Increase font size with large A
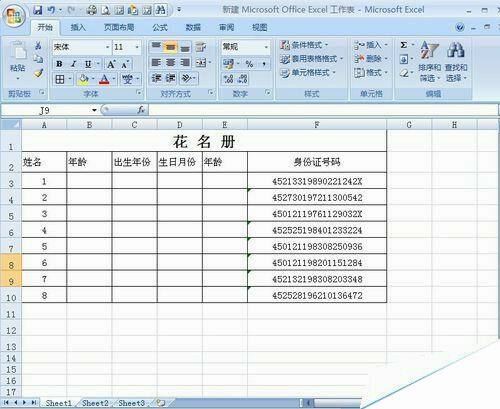The width and height of the screenshot is (500, 409). point(111,64)
